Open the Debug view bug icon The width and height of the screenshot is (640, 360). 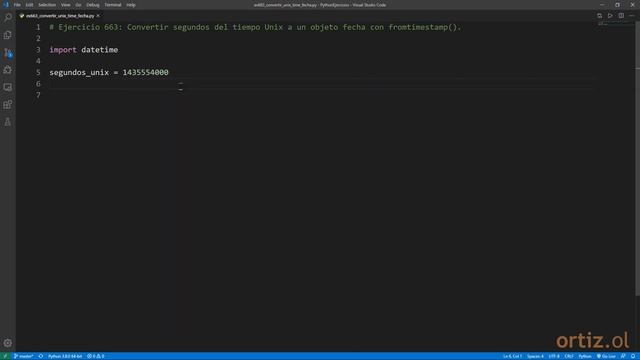8,70
